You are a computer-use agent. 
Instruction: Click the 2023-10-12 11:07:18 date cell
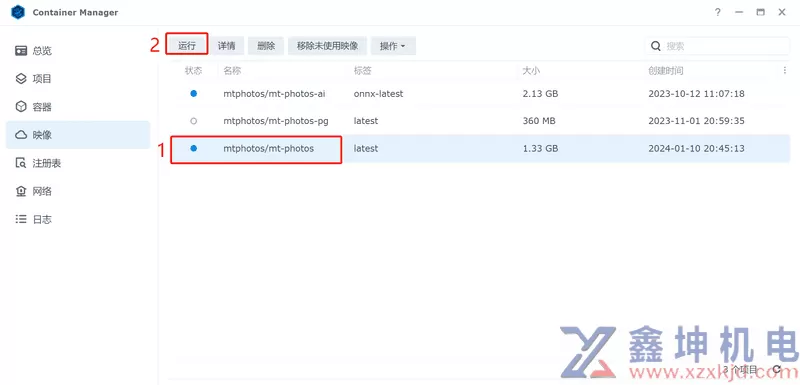click(x=696, y=94)
